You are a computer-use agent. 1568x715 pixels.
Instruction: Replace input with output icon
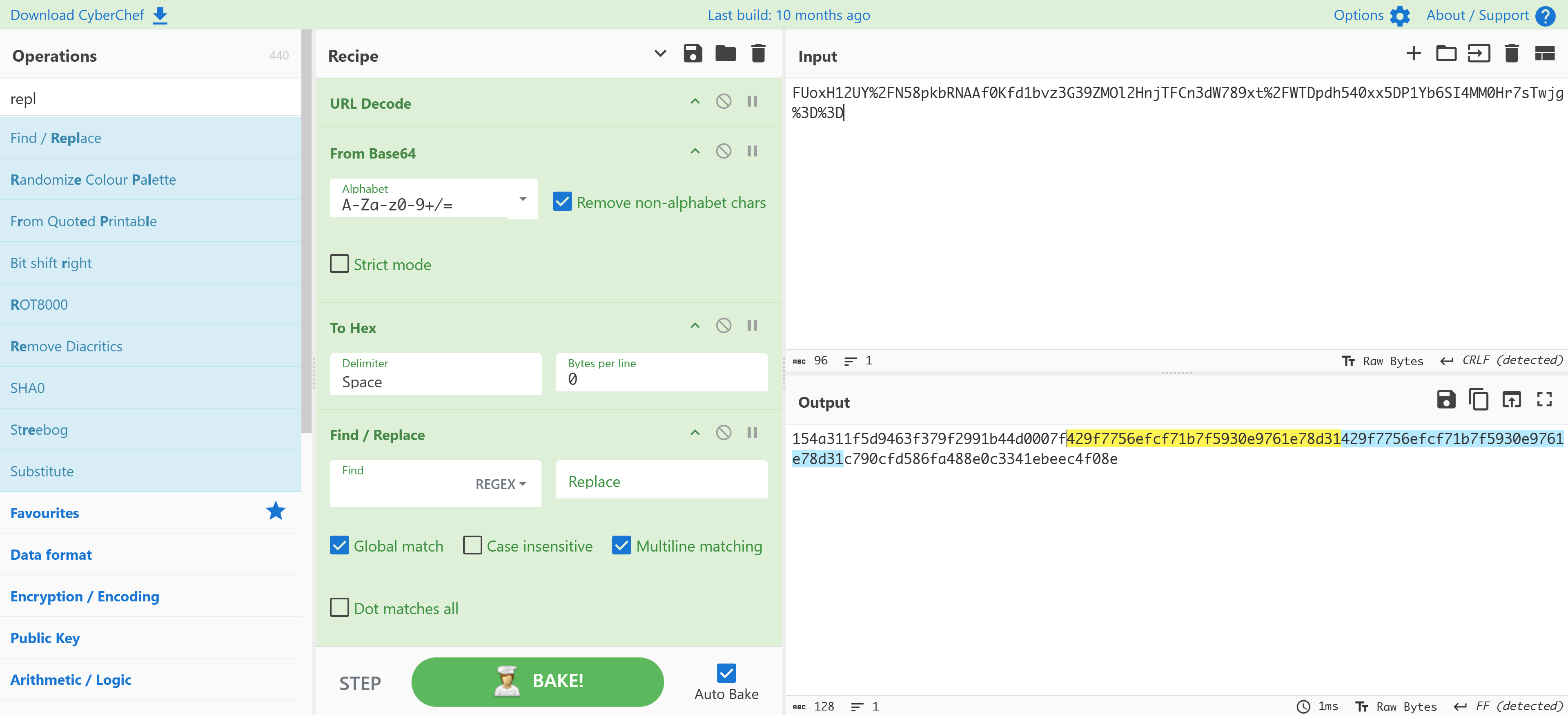pos(1511,400)
